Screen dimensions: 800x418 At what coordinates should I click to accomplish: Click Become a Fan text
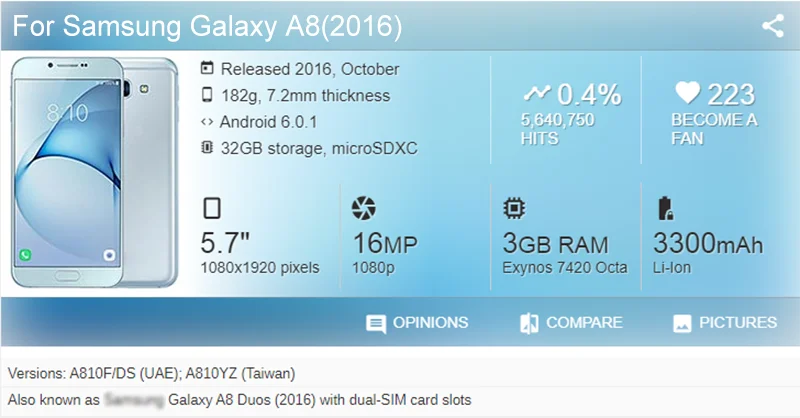coord(714,129)
